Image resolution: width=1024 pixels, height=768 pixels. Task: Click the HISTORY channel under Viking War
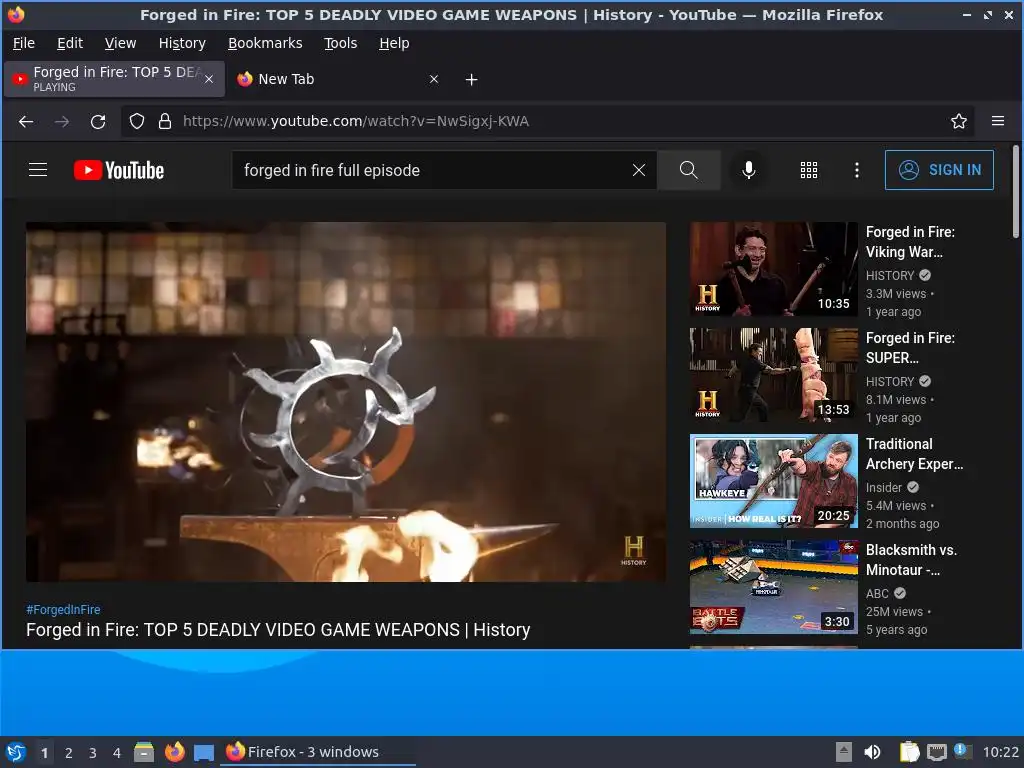[890, 276]
